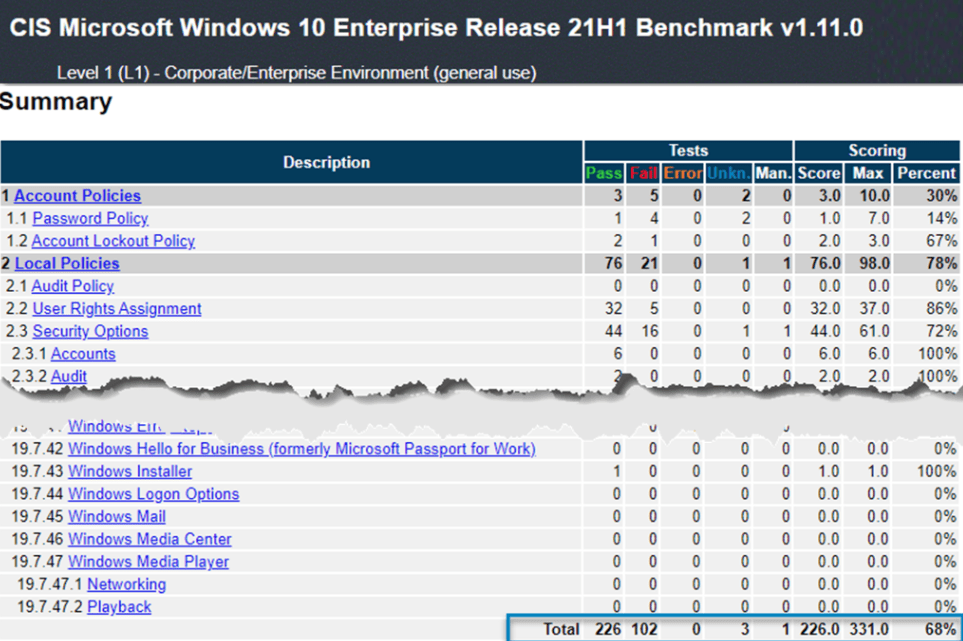The width and height of the screenshot is (963, 641).
Task: Open the Windows Installer link
Action: 130,472
